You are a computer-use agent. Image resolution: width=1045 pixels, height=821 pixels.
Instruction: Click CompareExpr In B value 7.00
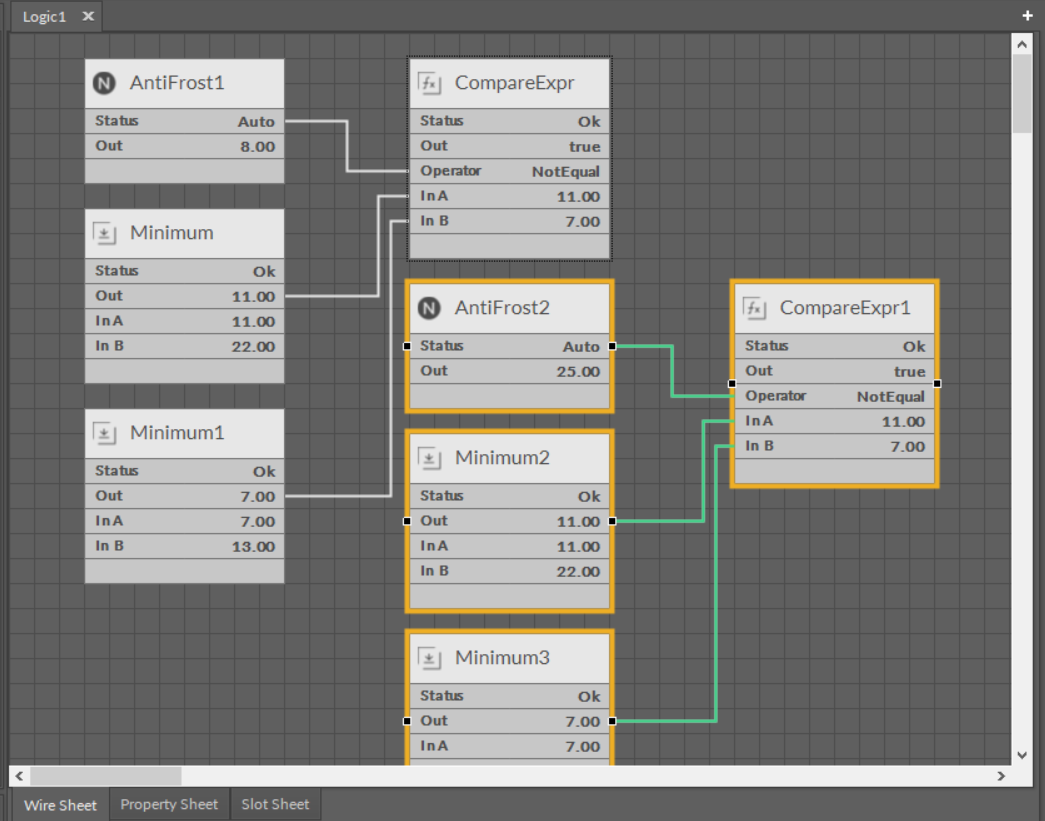click(582, 221)
